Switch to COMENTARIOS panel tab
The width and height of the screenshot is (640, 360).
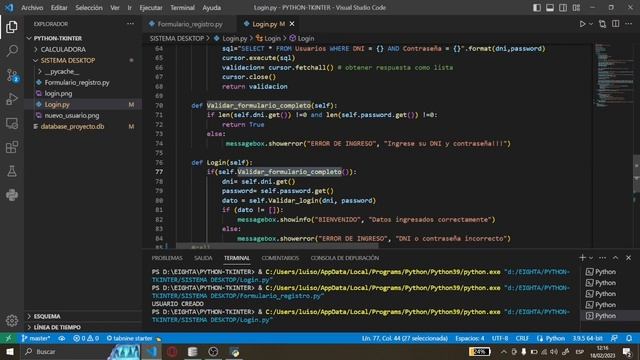[280, 258]
